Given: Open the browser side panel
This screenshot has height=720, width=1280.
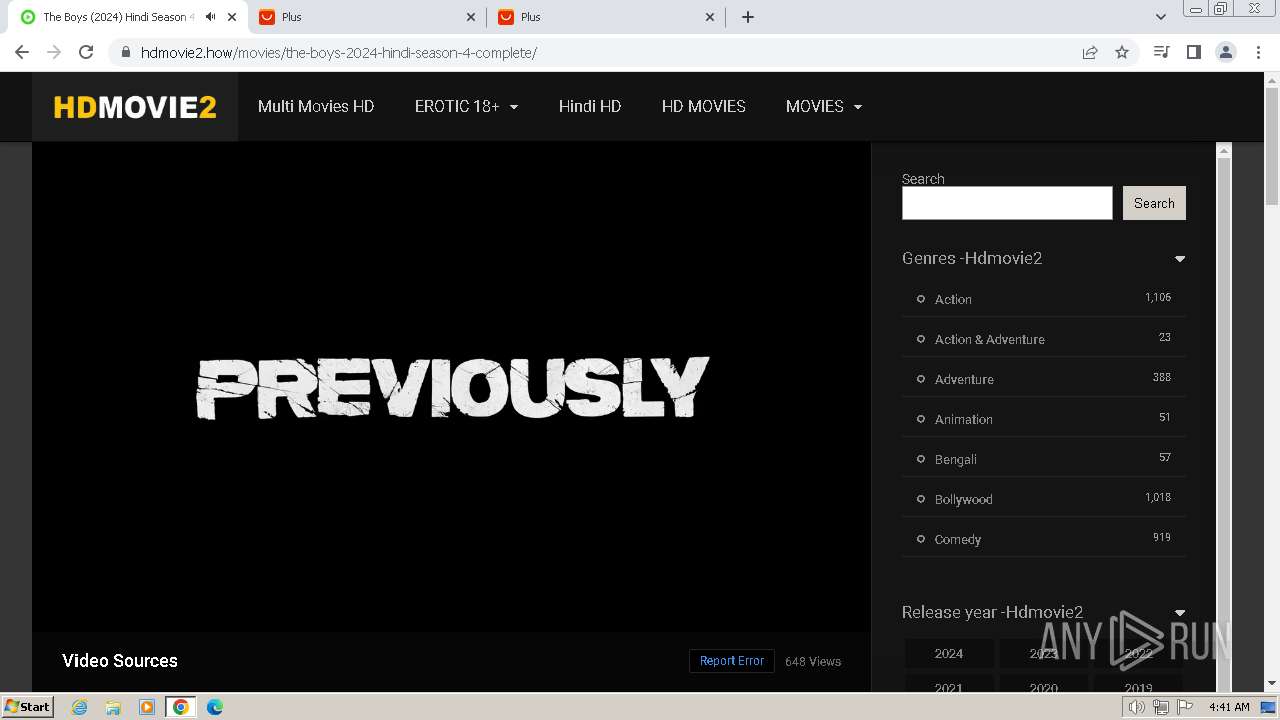Looking at the screenshot, I should click(x=1193, y=52).
